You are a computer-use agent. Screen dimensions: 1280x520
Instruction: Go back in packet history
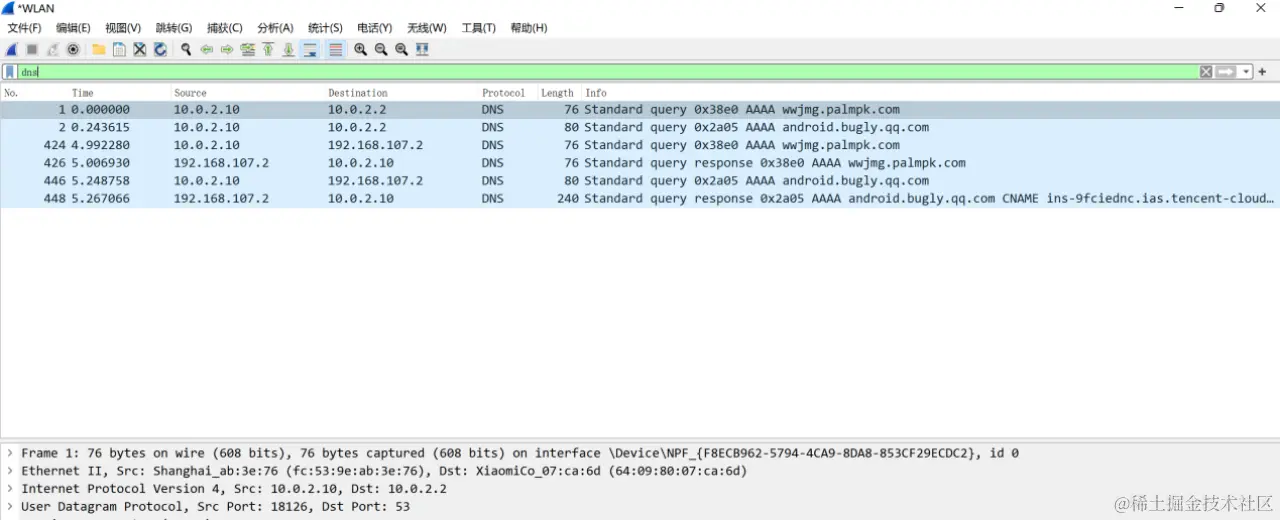tap(207, 49)
